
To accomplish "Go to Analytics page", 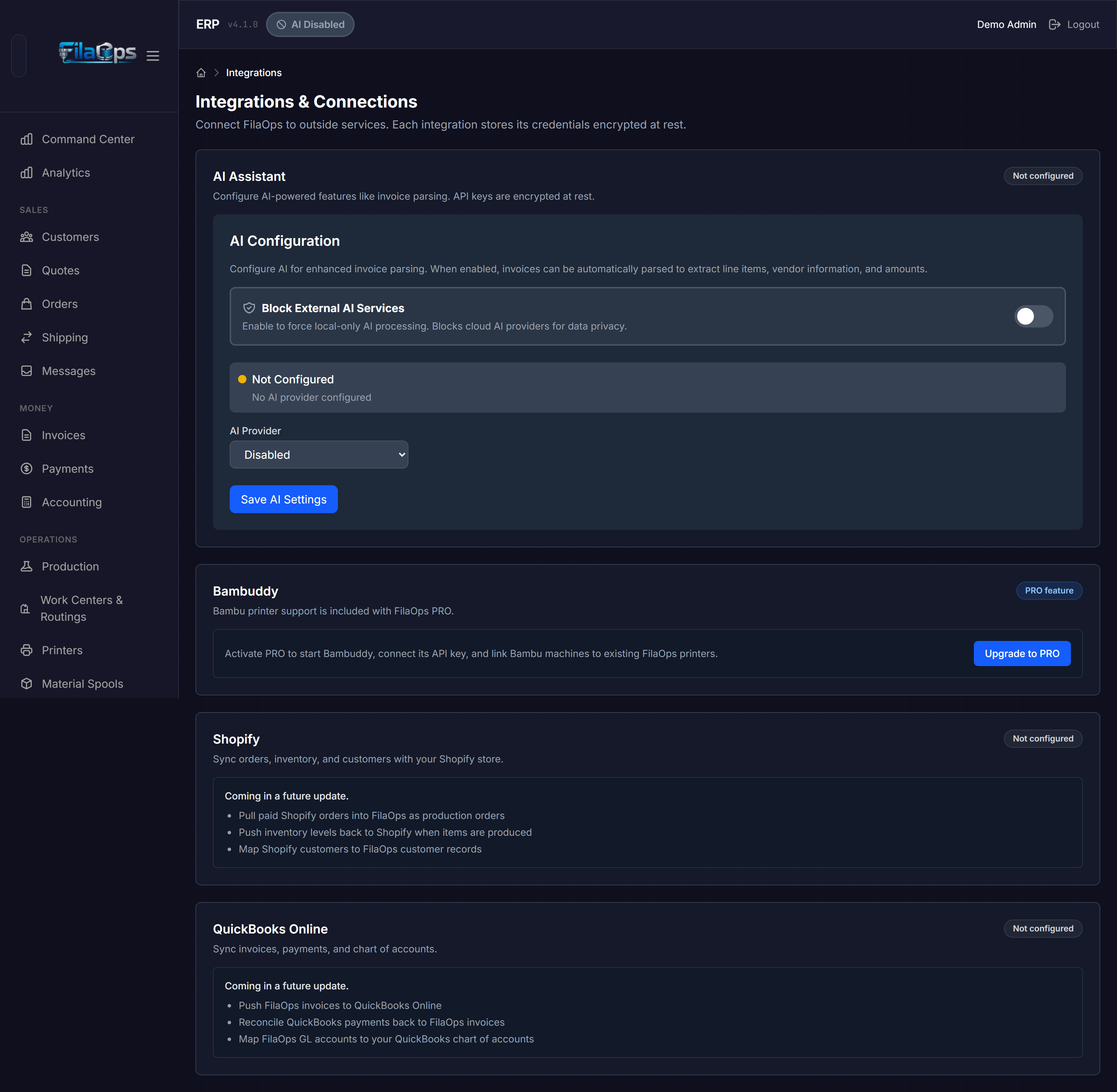I will 88,172.
